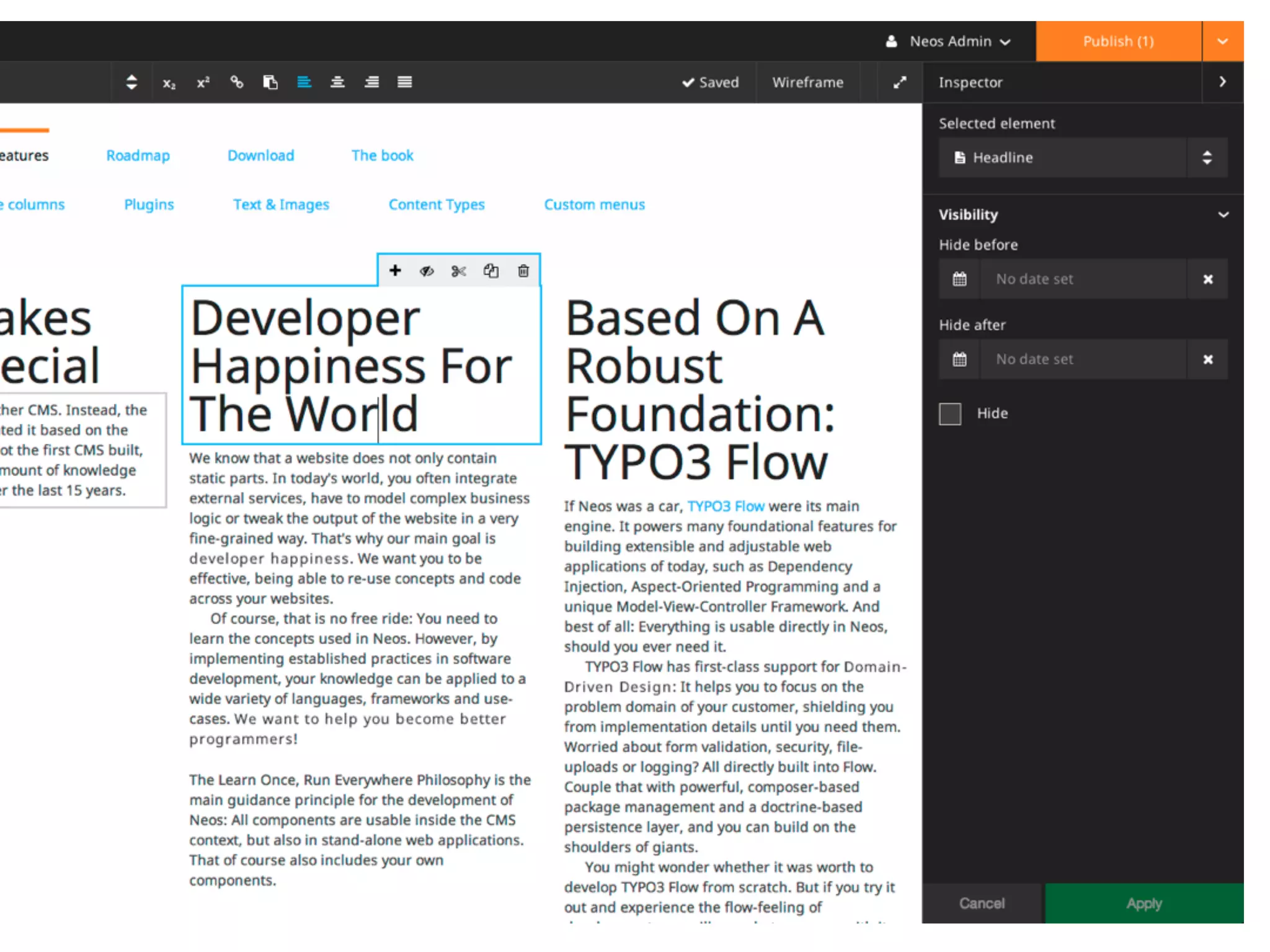Check the Hide checkbox

click(x=949, y=413)
